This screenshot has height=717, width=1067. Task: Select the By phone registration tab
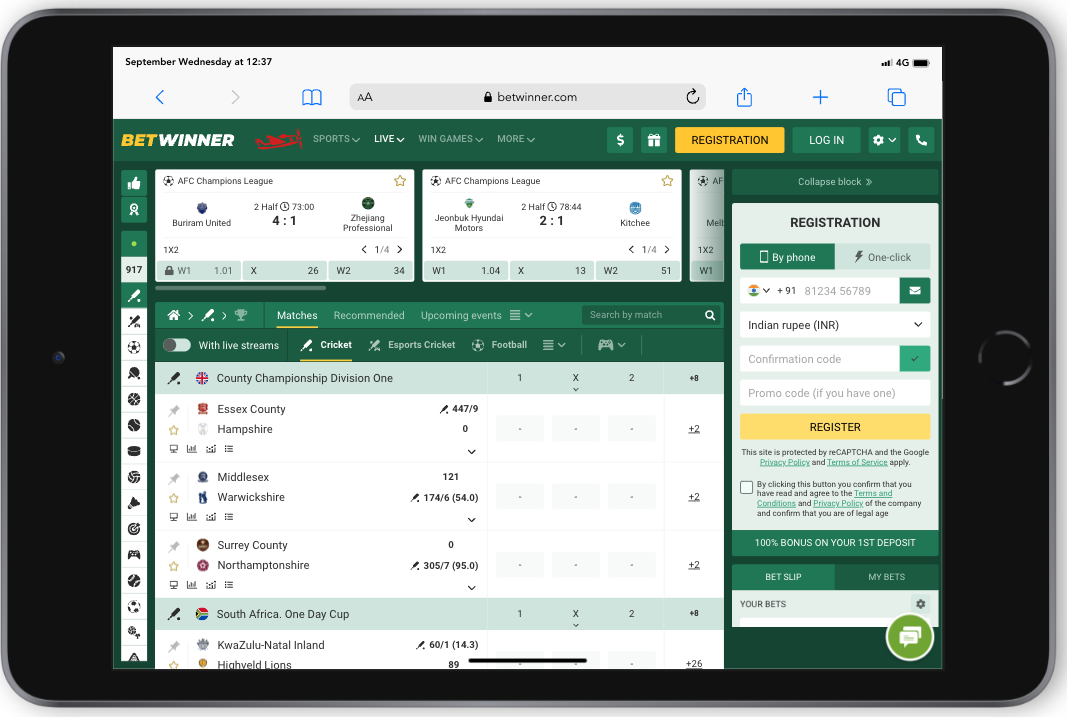(x=787, y=257)
